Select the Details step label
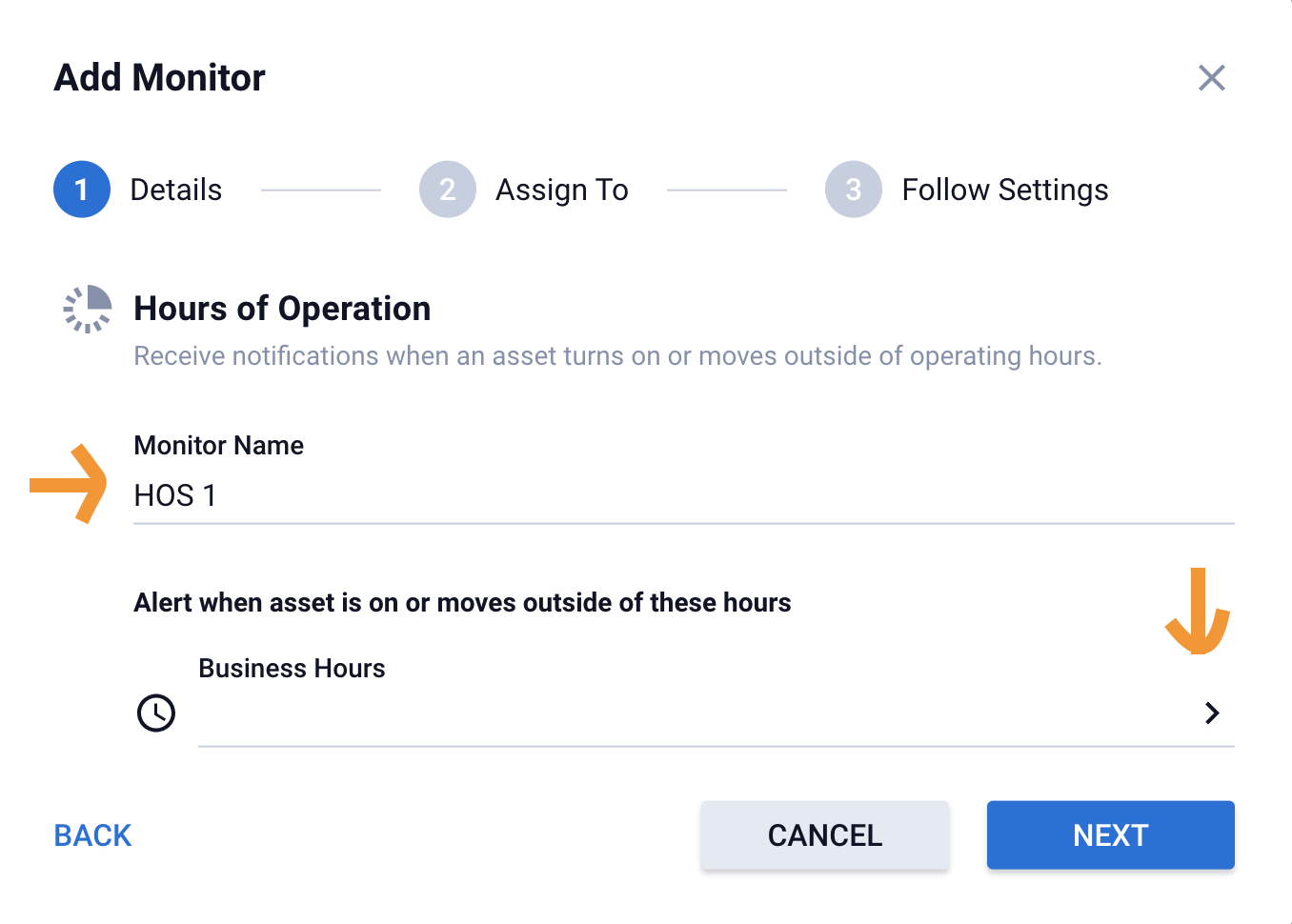This screenshot has height=924, width=1292. [x=176, y=190]
